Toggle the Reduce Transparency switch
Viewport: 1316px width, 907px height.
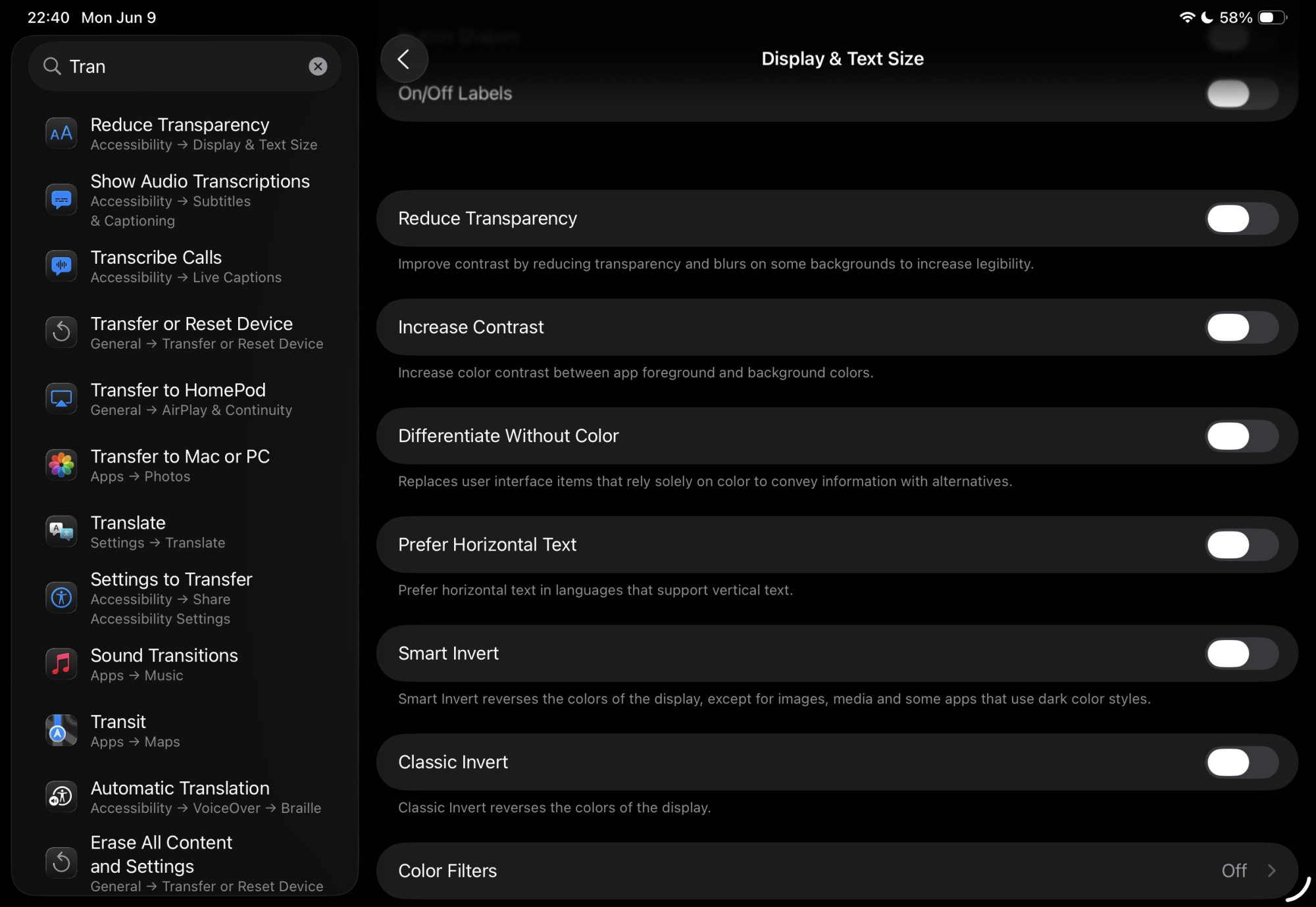(x=1241, y=218)
